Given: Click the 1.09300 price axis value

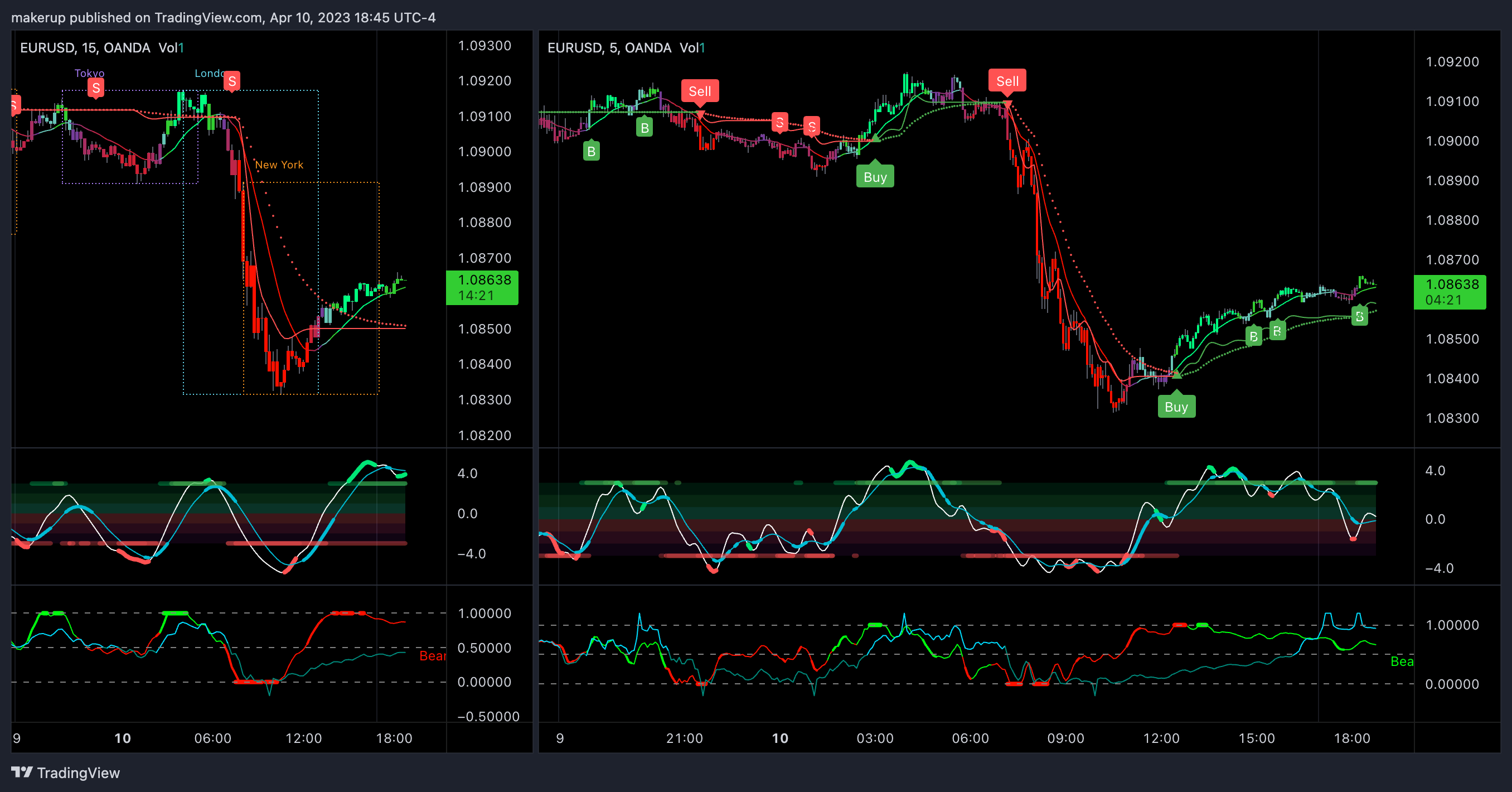Looking at the screenshot, I should tap(484, 46).
